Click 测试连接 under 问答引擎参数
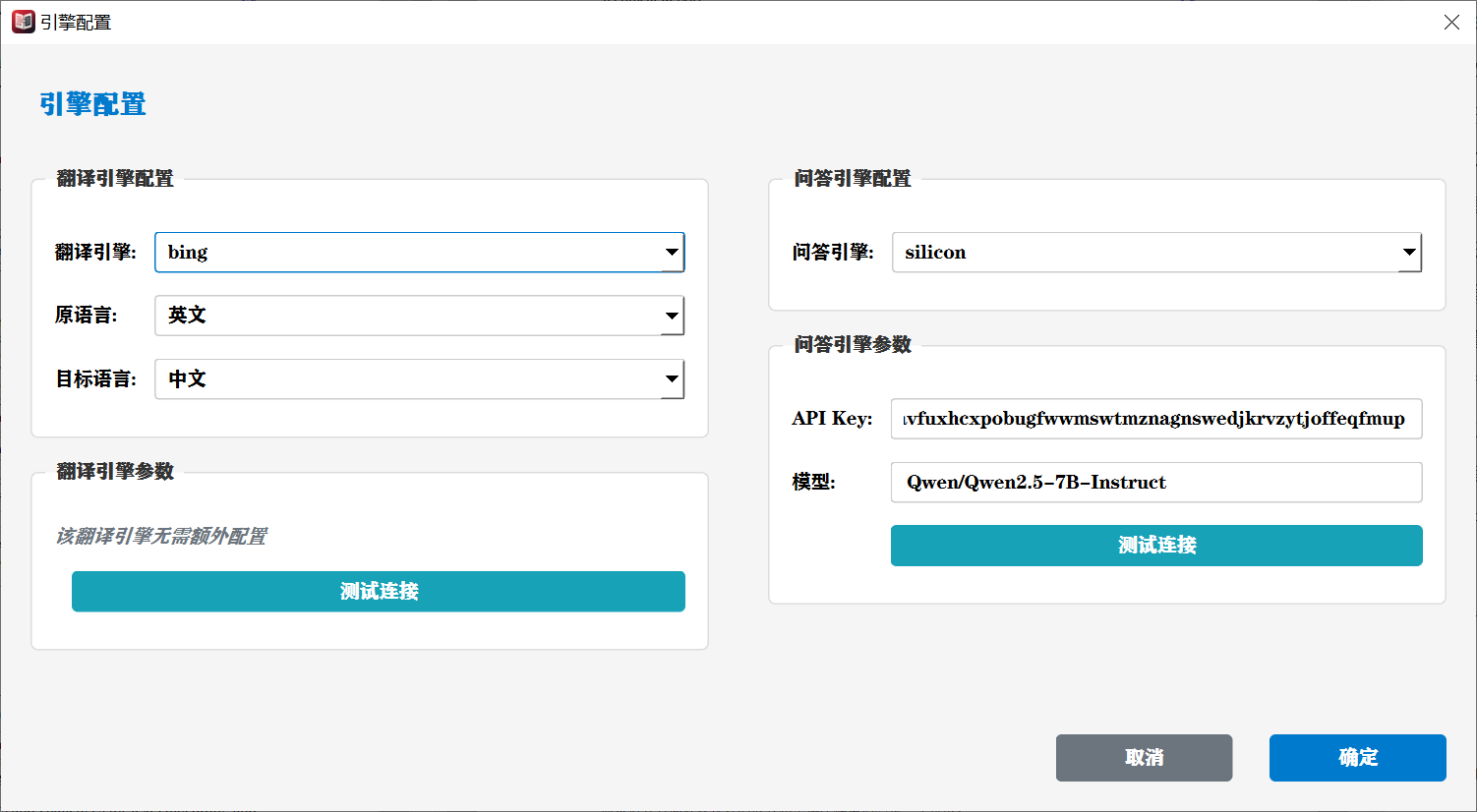 [x=1156, y=546]
